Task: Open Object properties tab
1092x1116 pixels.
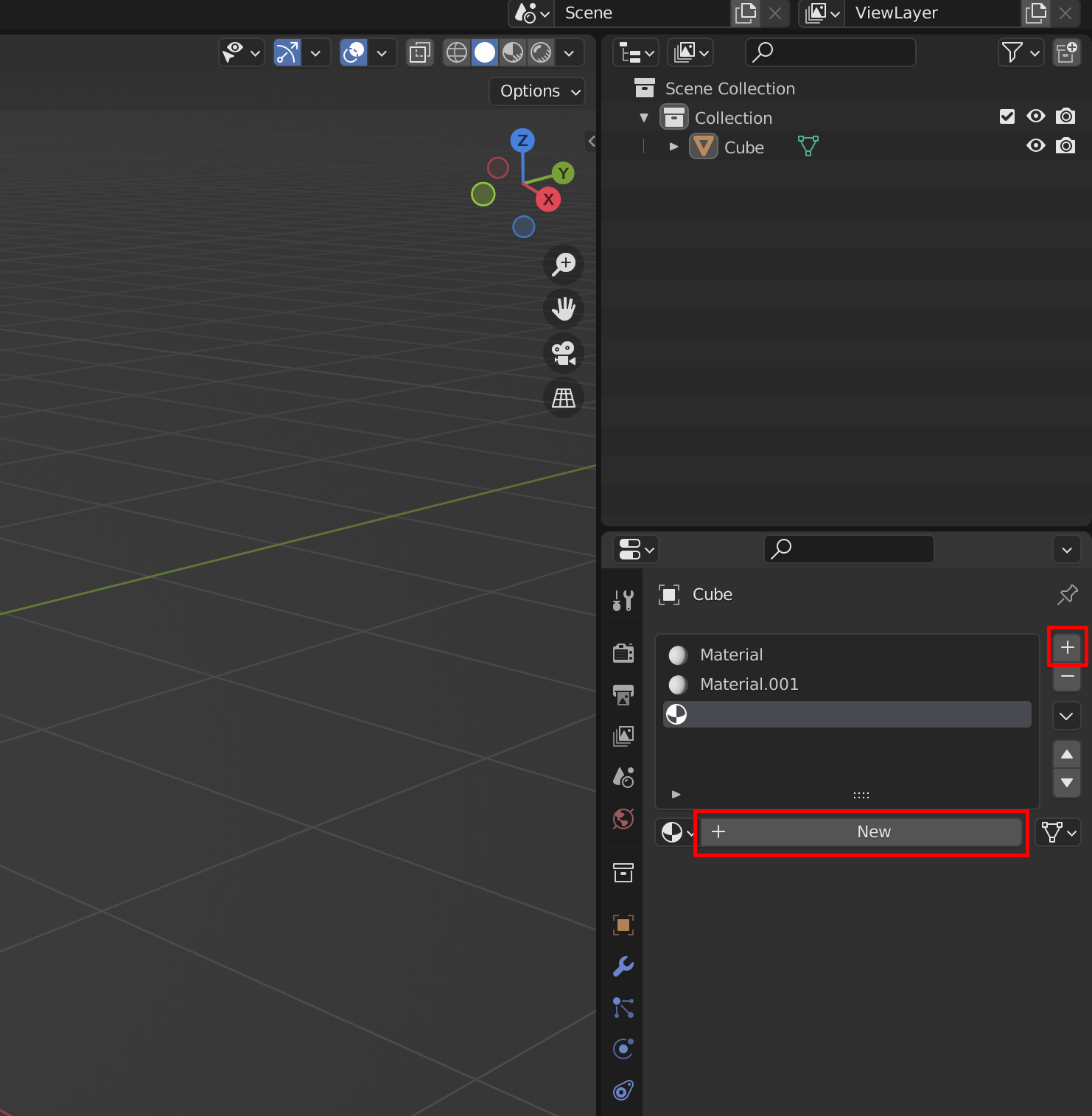Action: coord(623,925)
